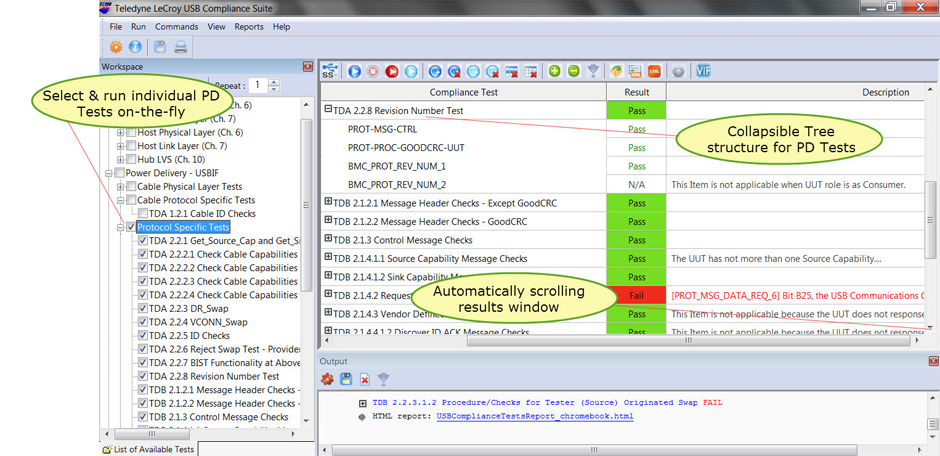Increase the Repeat count with up arrow
Screen dimensions: 940x456
point(274,82)
